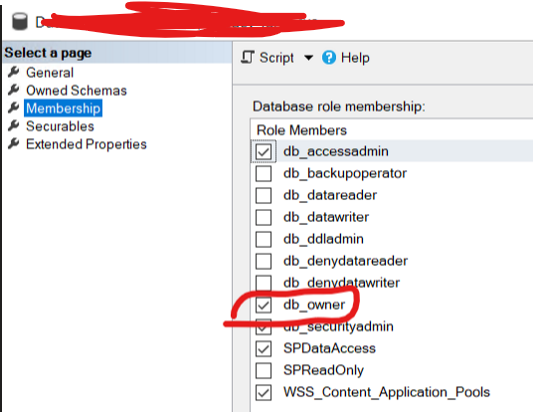
Task: Click wrench icon next to General
Action: [x=14, y=72]
